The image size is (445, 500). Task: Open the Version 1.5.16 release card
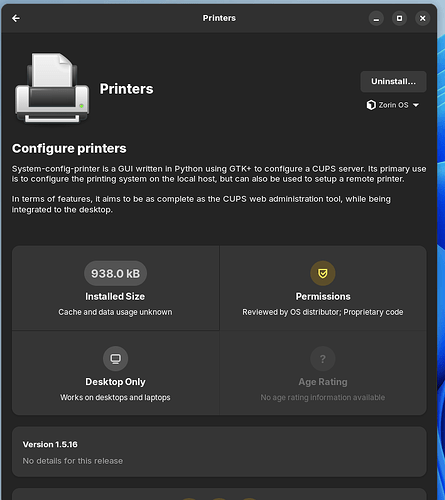[219, 452]
